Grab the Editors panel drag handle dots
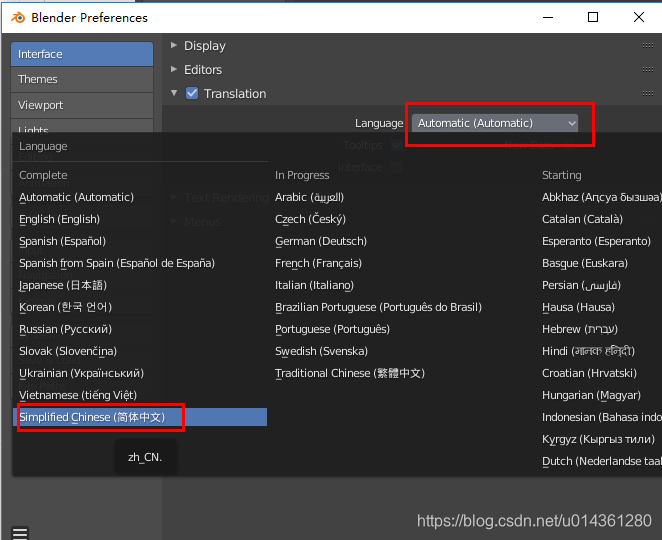 click(x=648, y=70)
